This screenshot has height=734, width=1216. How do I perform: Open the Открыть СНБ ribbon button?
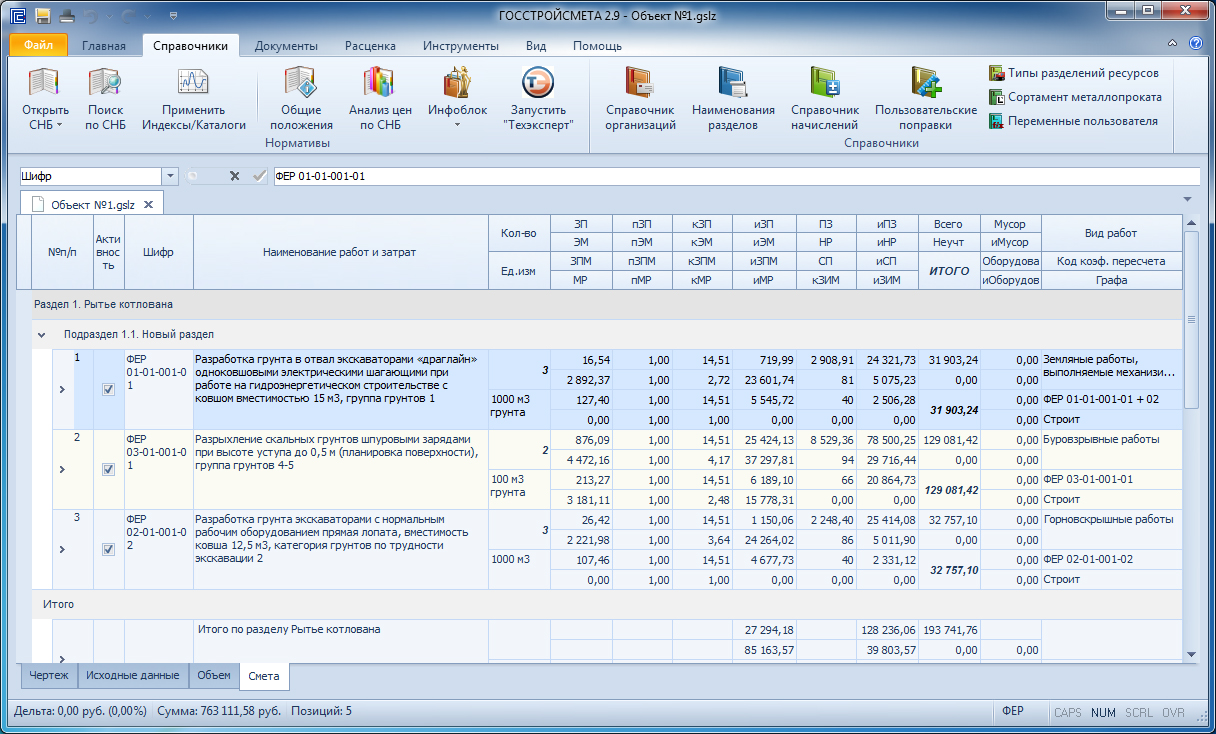tap(45, 98)
